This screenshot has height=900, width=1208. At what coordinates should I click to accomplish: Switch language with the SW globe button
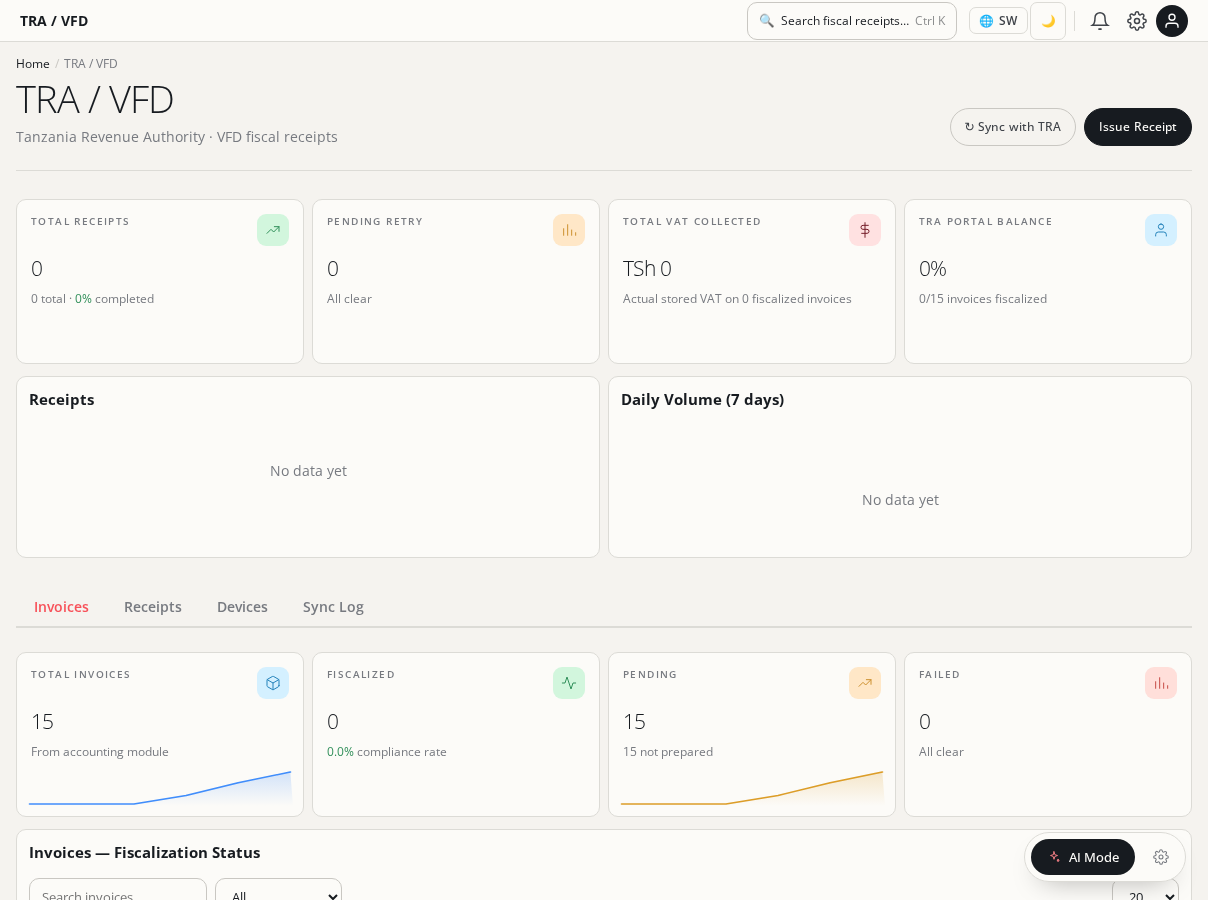point(998,21)
